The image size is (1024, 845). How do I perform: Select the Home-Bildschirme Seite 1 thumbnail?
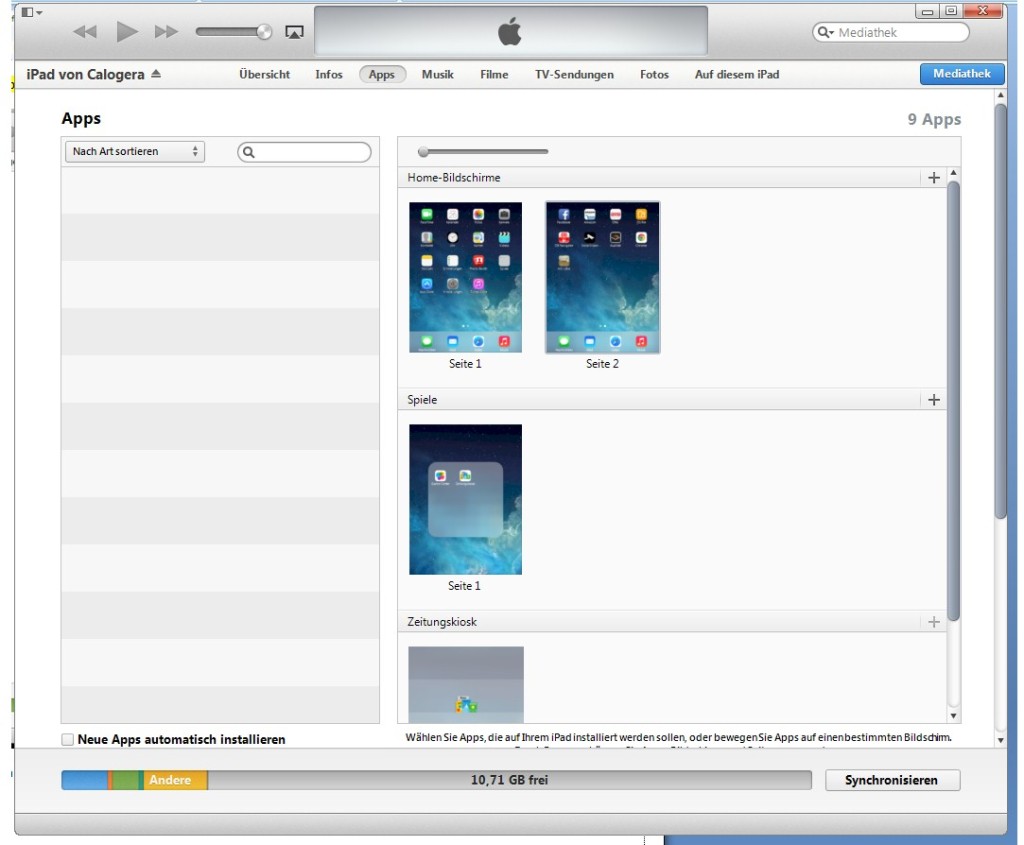[x=466, y=278]
